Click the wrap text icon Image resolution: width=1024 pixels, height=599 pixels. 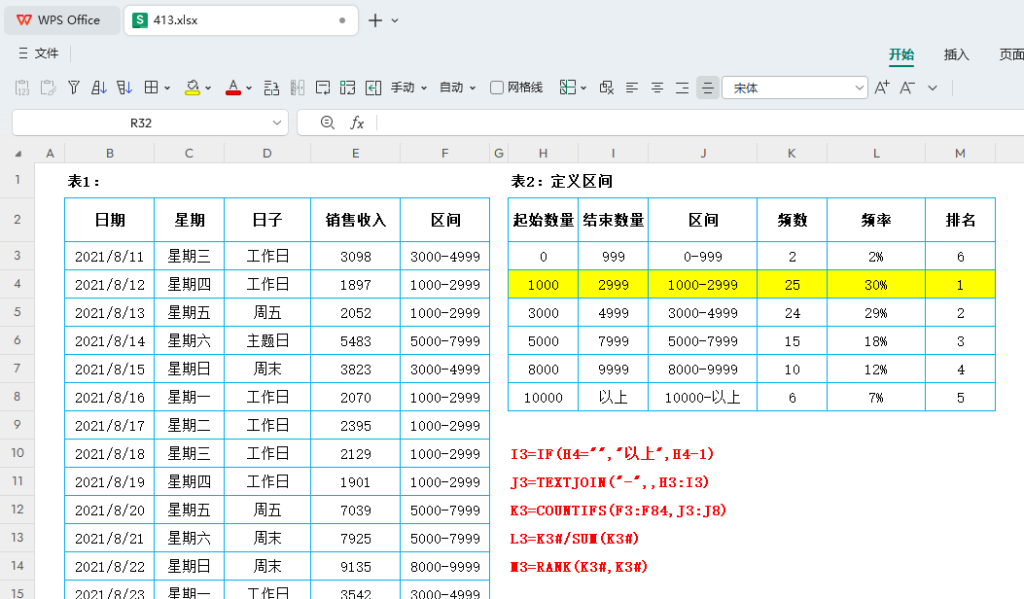[x=323, y=88]
